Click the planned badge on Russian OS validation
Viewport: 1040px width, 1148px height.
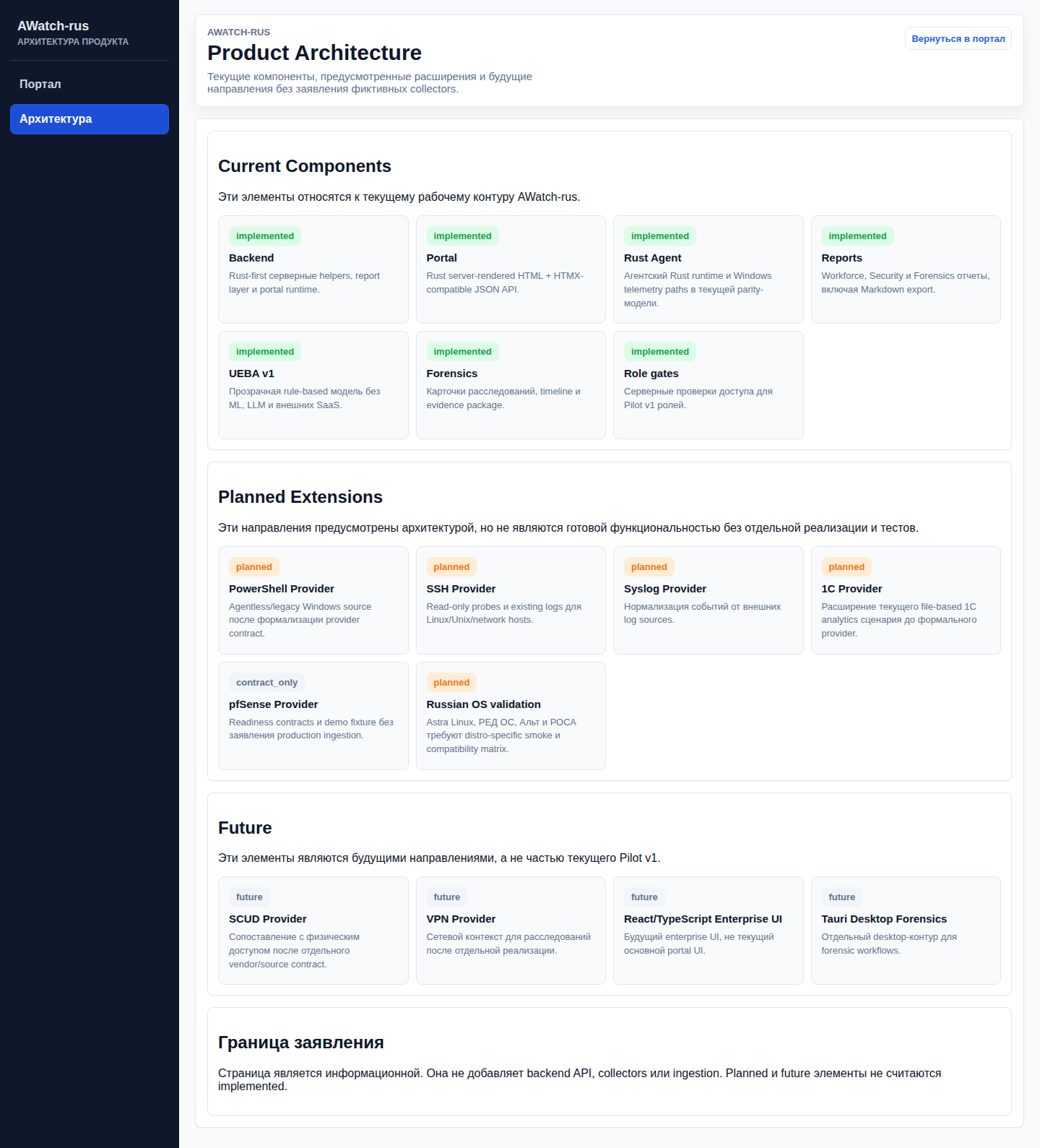[451, 683]
